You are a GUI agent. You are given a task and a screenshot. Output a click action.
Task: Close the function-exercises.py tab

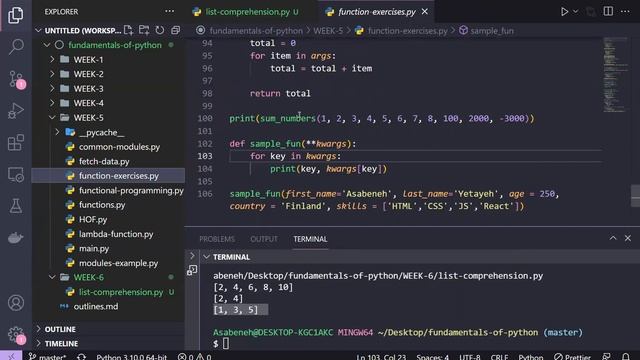pyautogui.click(x=425, y=12)
